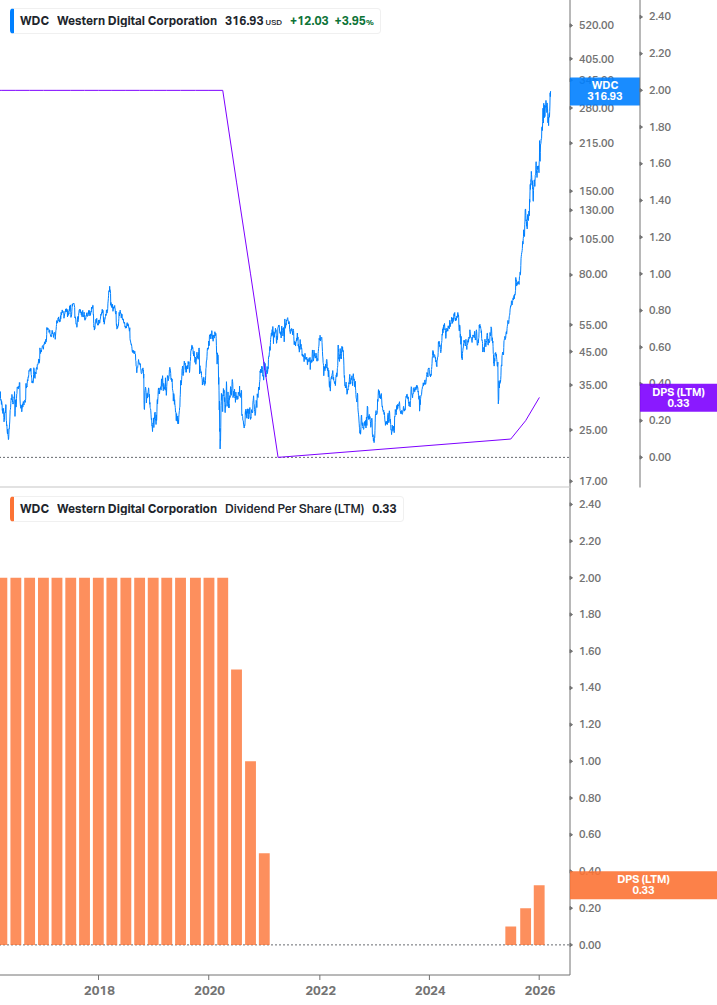Click the dividend bar reaching 1.50
The image size is (717, 1005).
[x=236, y=808]
